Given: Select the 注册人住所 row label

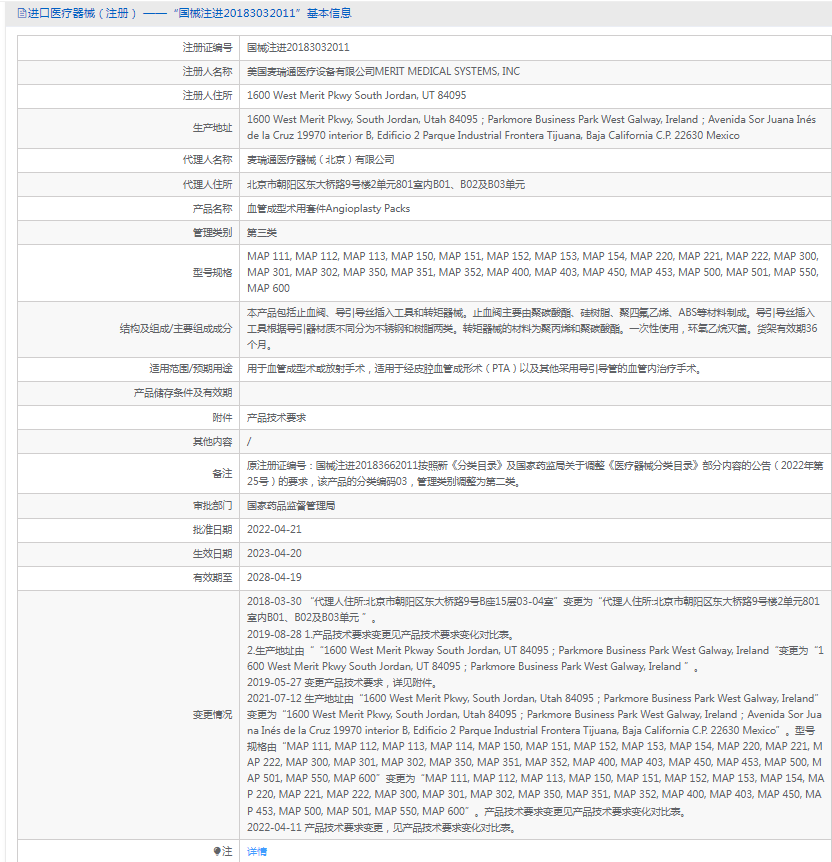Looking at the screenshot, I should 207,96.
